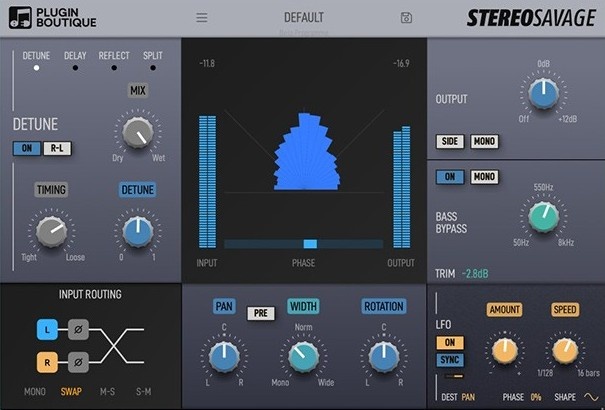Click the TIMING label button

51,190
